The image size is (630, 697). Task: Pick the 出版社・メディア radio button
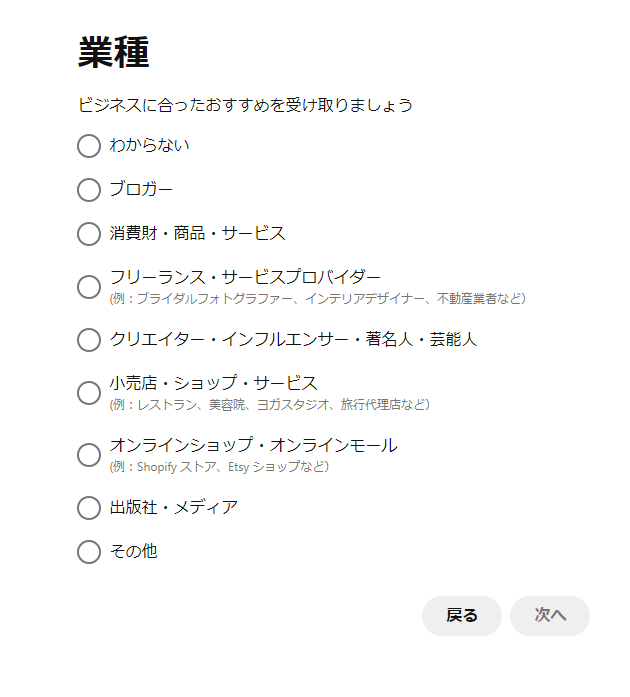pos(89,508)
